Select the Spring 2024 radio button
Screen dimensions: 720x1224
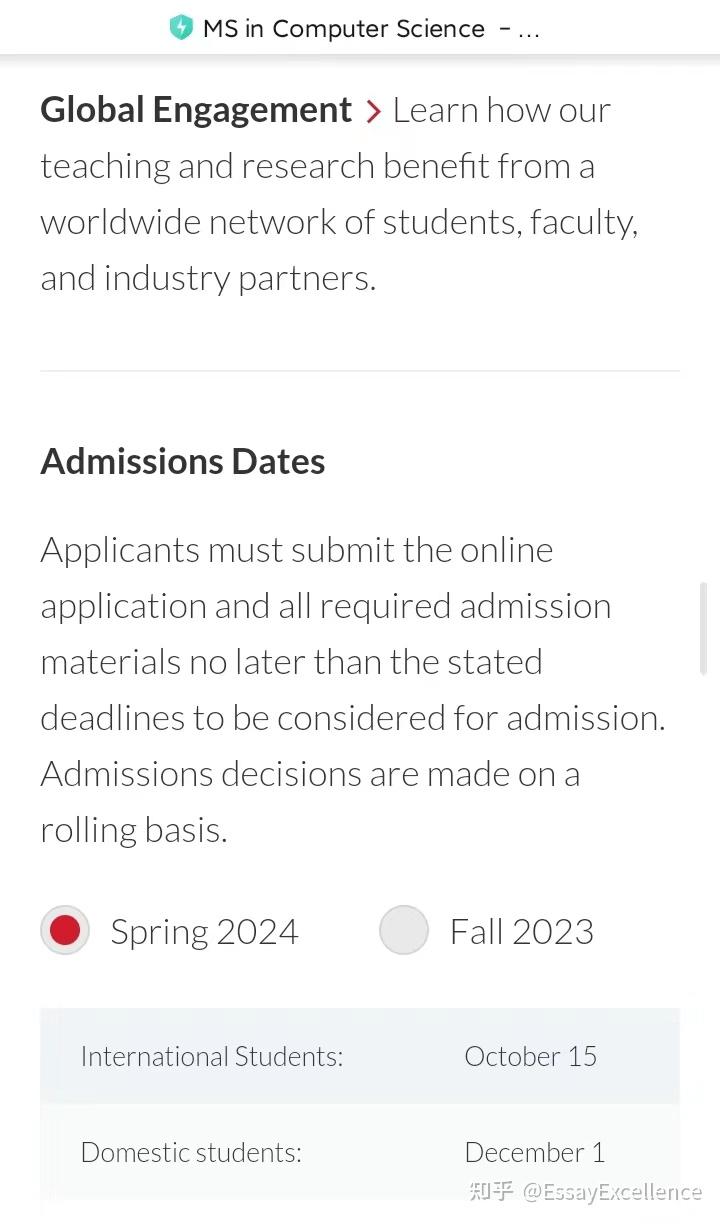point(64,930)
